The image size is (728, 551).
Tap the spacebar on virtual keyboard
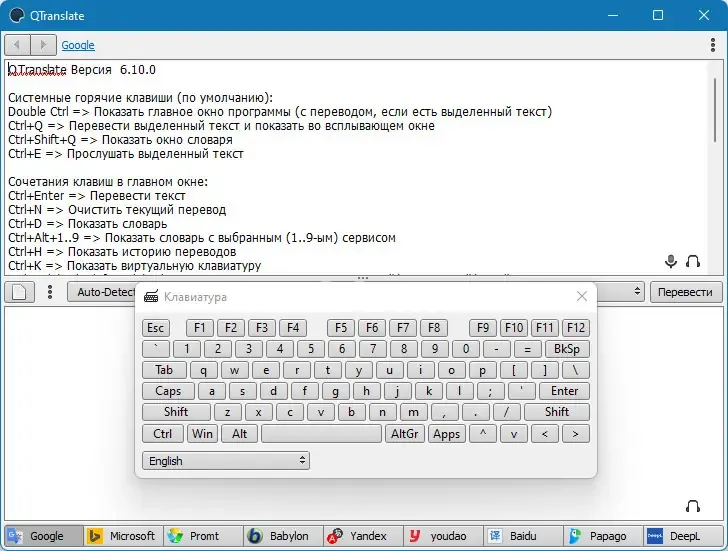click(321, 434)
